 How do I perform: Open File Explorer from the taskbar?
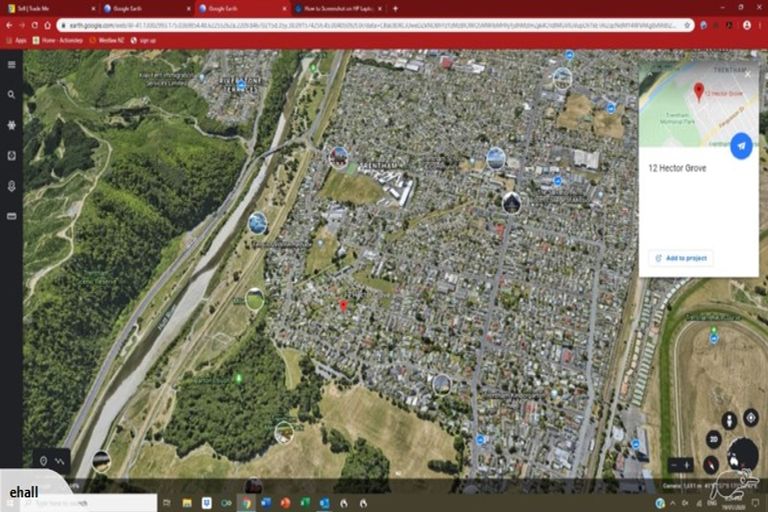[186, 502]
